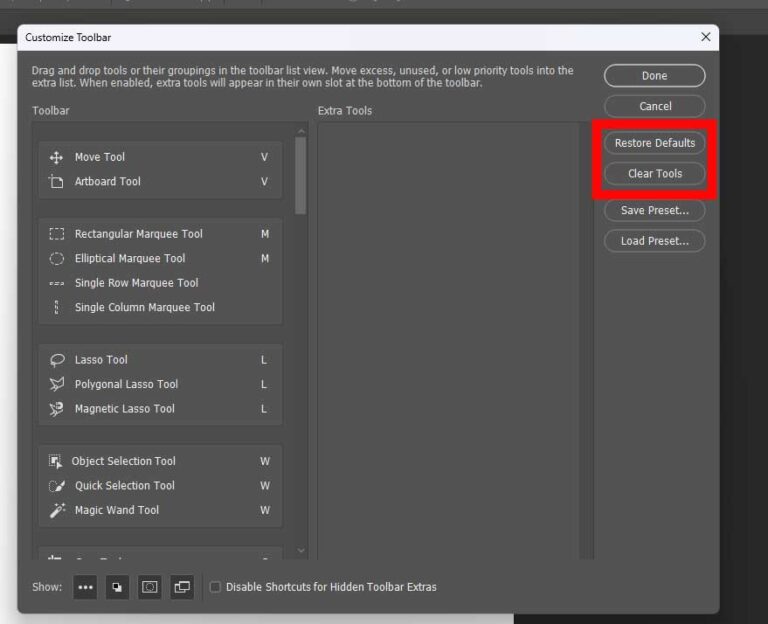Screen dimensions: 768x624
Task: Click Rectangular Marquee Tool shortcut M
Action: point(265,234)
